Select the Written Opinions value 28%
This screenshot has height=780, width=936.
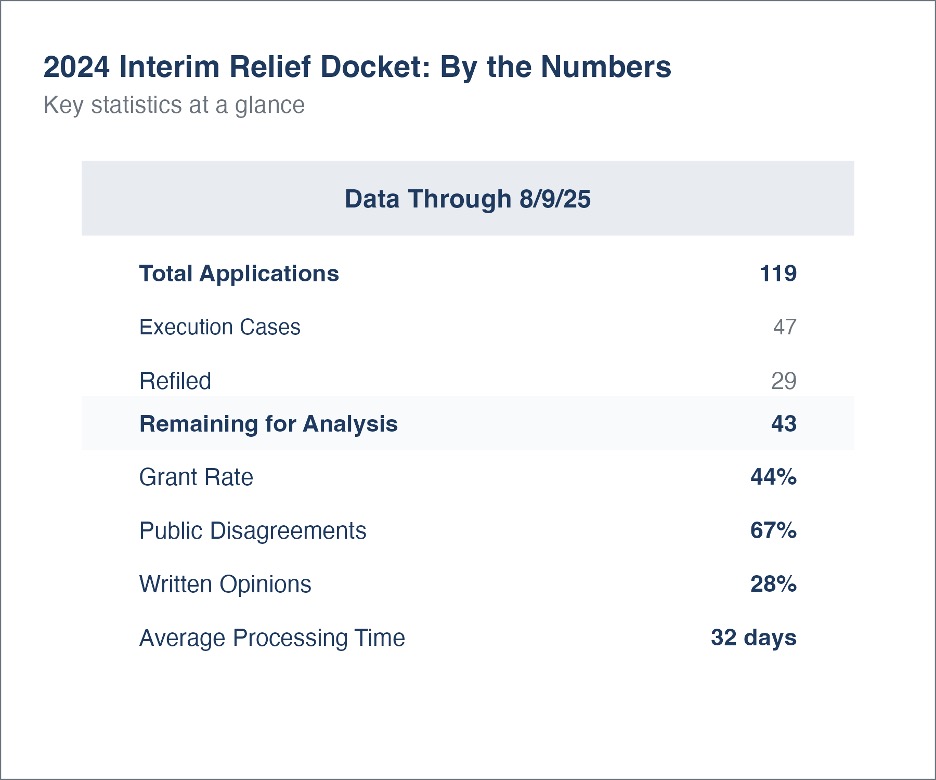(773, 585)
